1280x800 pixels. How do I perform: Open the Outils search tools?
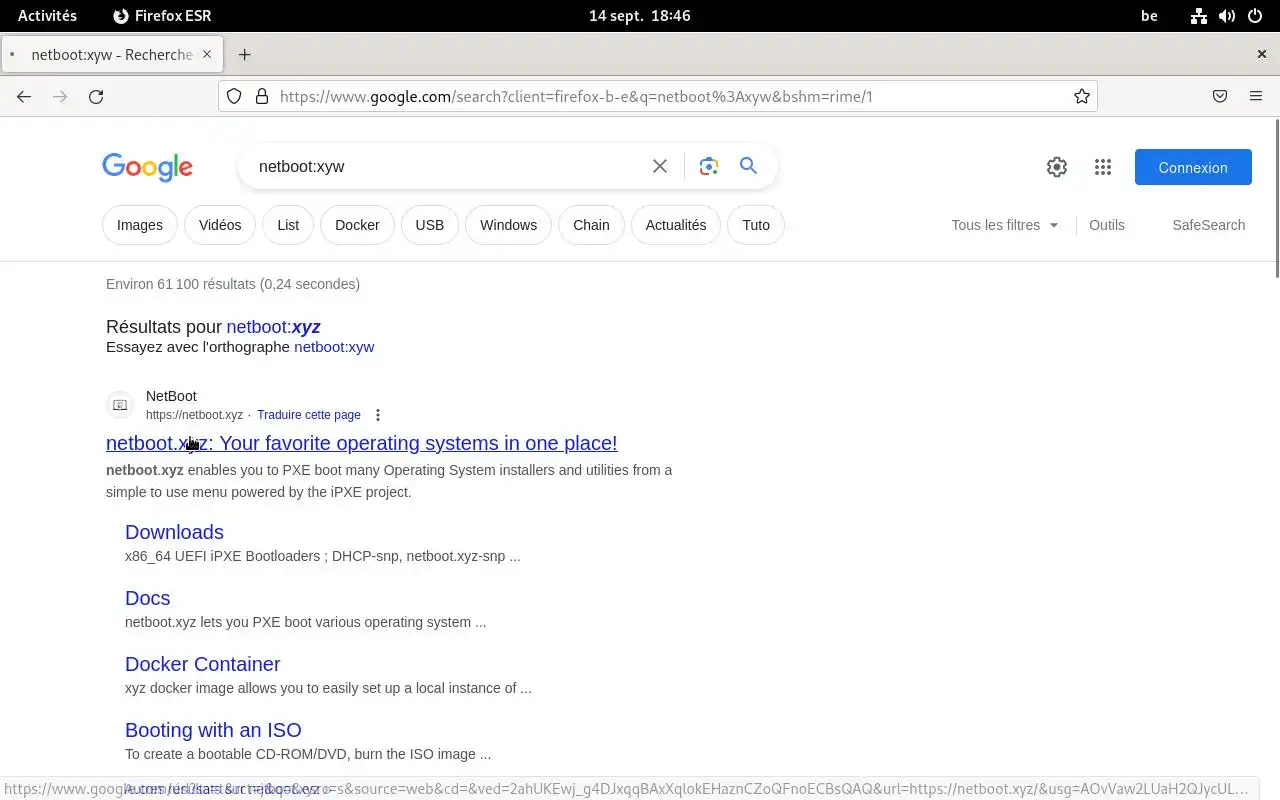tap(1107, 225)
